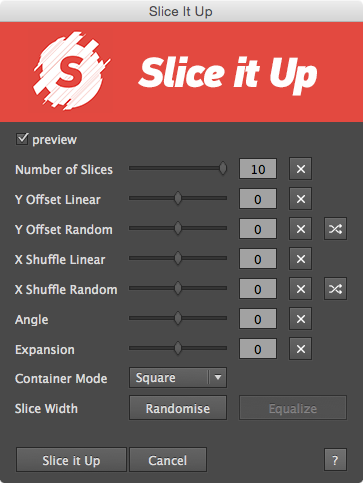The image size is (363, 483).
Task: Reset Expansion value with X icon
Action: [300, 349]
